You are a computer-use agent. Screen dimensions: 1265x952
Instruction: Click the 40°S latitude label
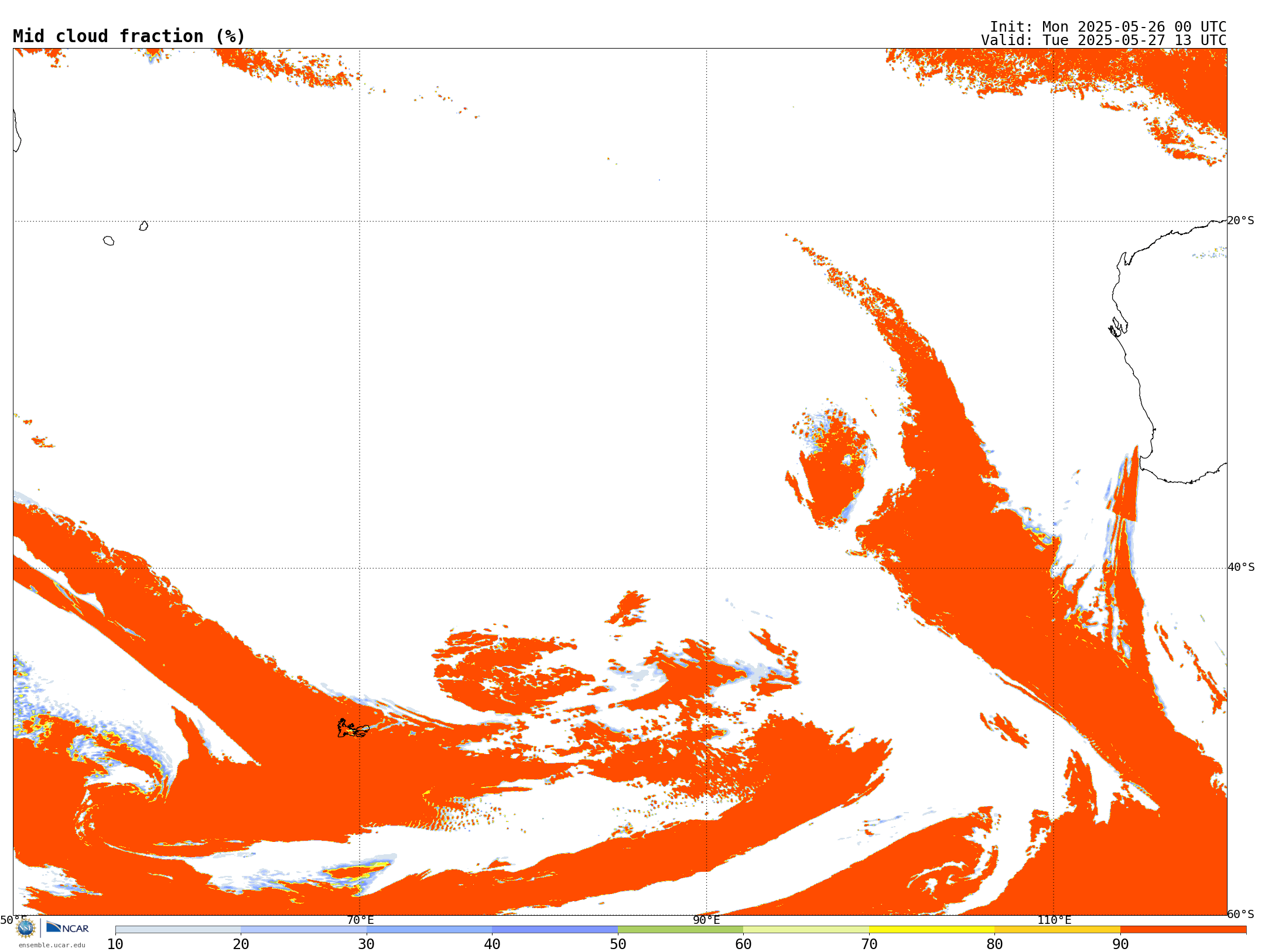pyautogui.click(x=1241, y=567)
